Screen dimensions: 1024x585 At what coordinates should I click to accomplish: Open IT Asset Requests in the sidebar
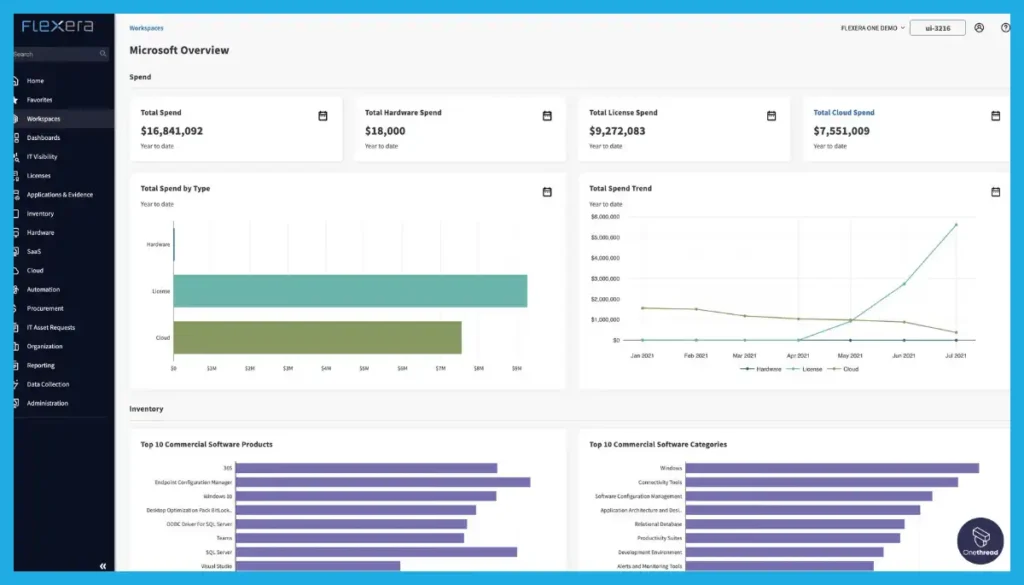pyautogui.click(x=50, y=327)
